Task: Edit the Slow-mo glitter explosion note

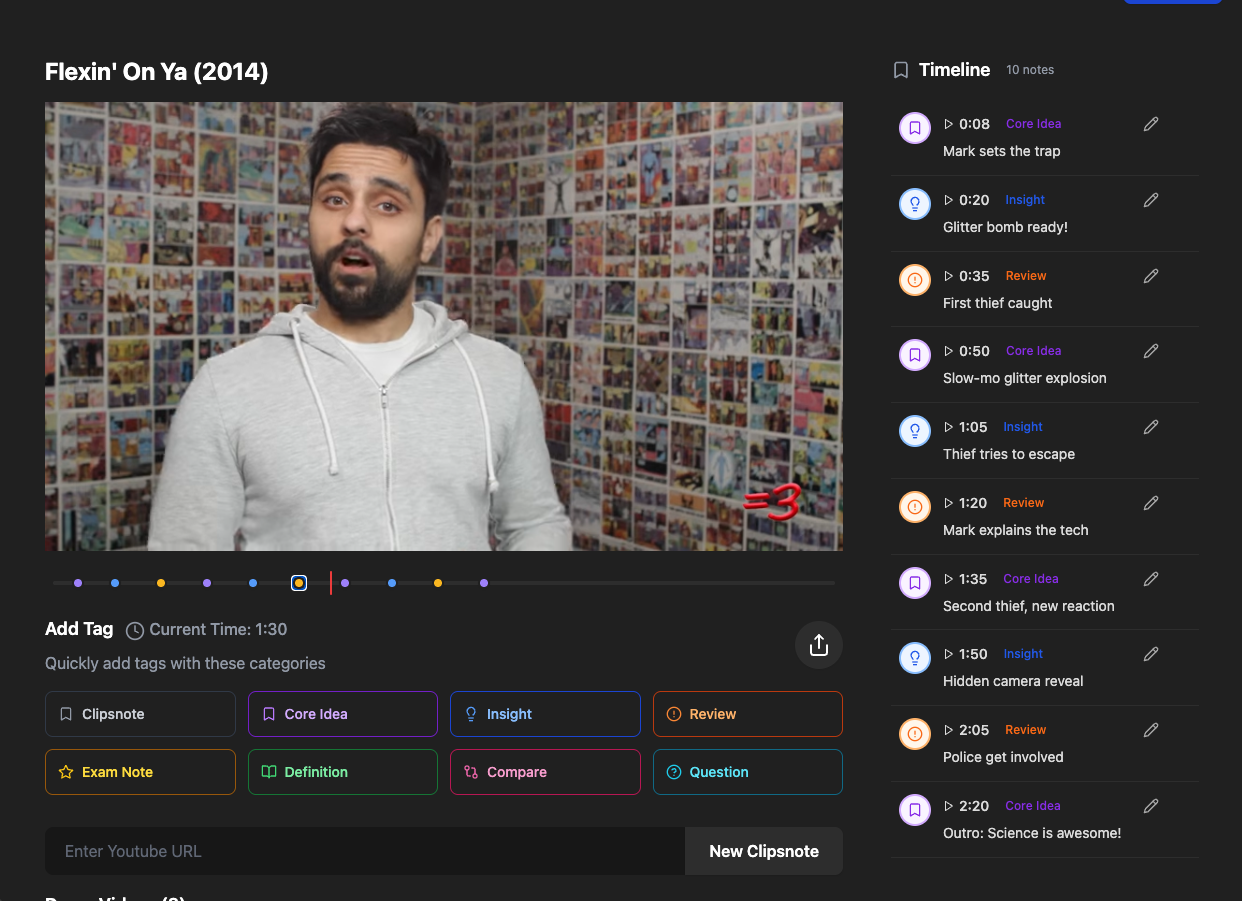Action: point(1151,351)
